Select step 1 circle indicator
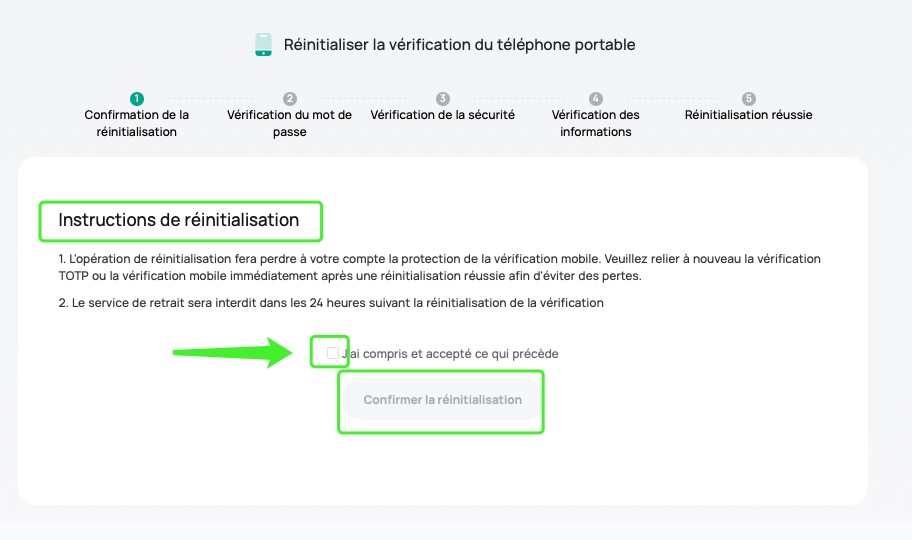Screen dimensions: 912x540 click(x=137, y=98)
